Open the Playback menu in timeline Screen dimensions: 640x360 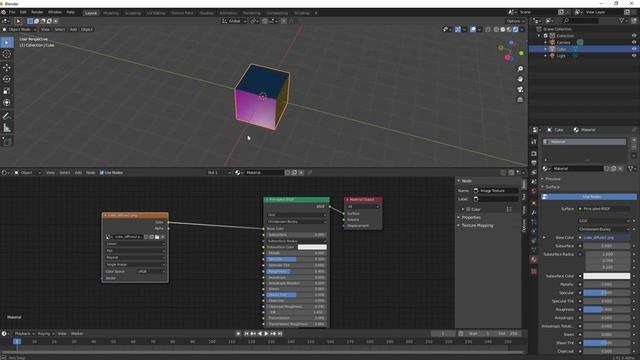coord(23,334)
